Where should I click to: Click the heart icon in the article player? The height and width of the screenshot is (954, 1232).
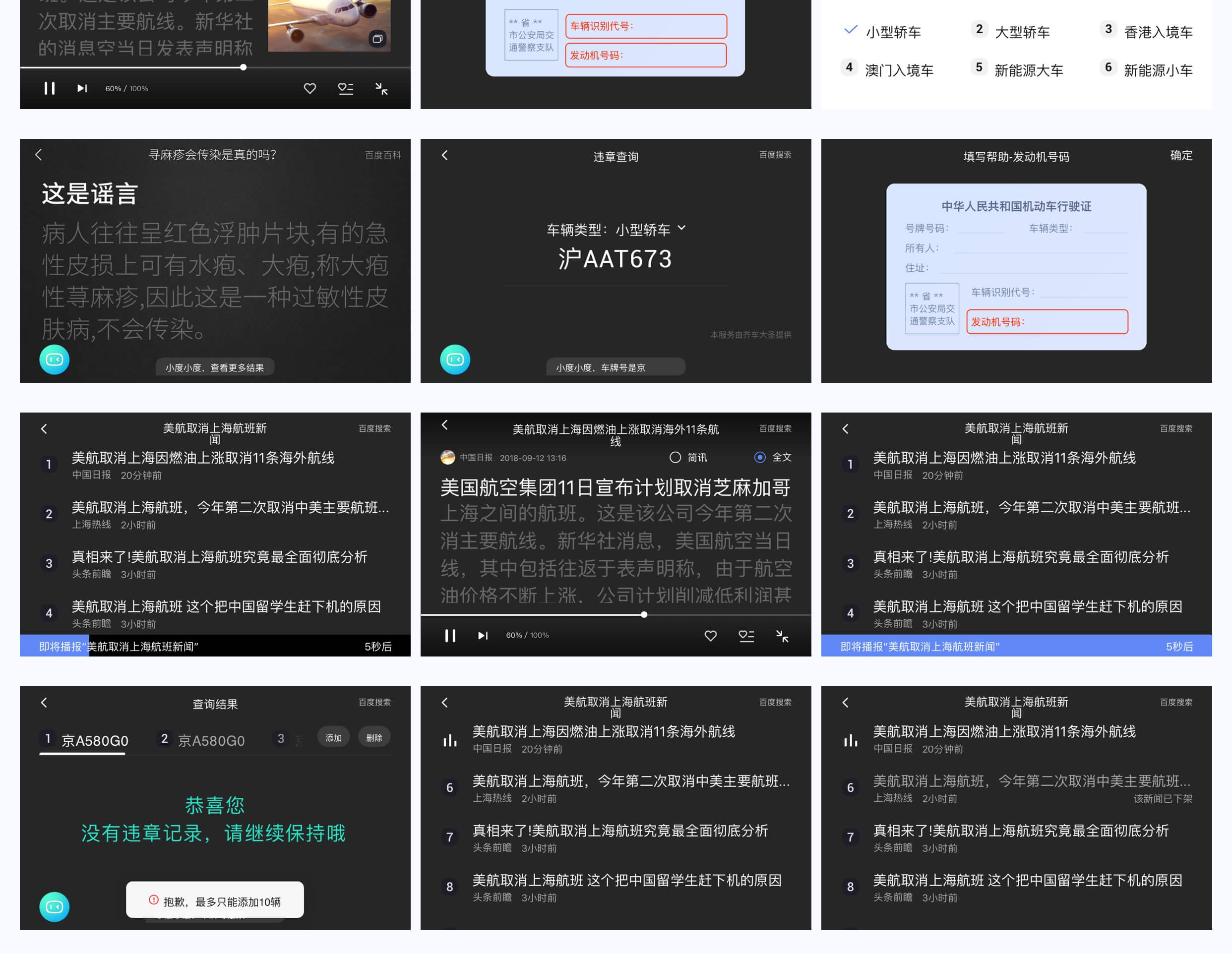(x=710, y=636)
